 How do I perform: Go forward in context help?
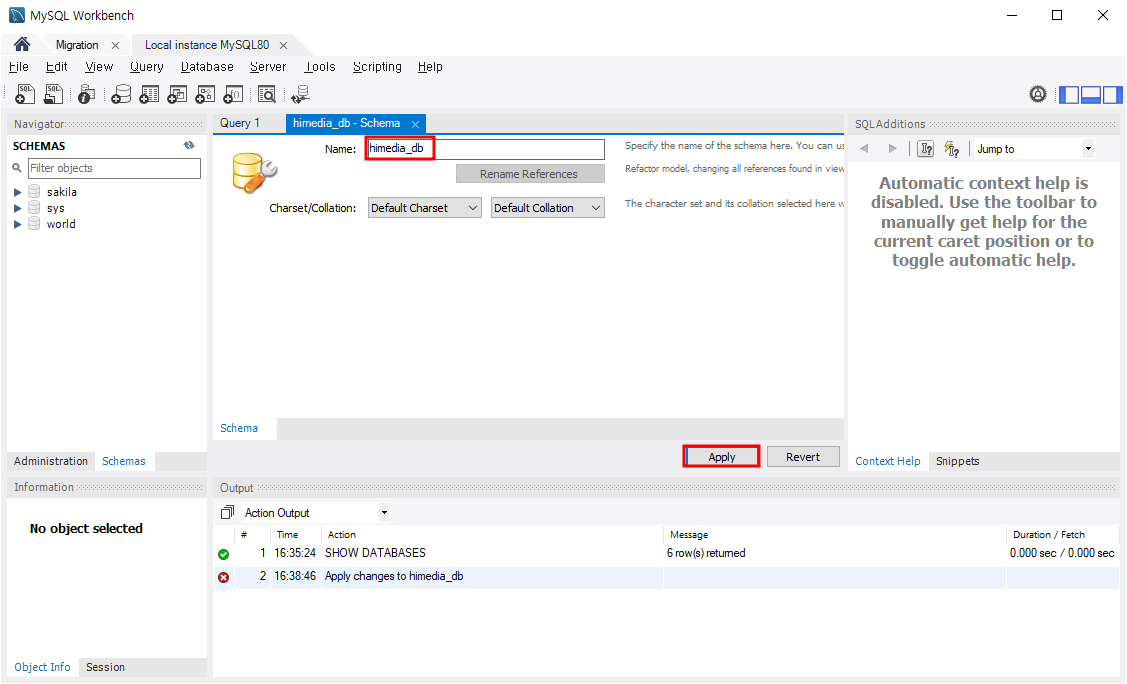point(893,149)
